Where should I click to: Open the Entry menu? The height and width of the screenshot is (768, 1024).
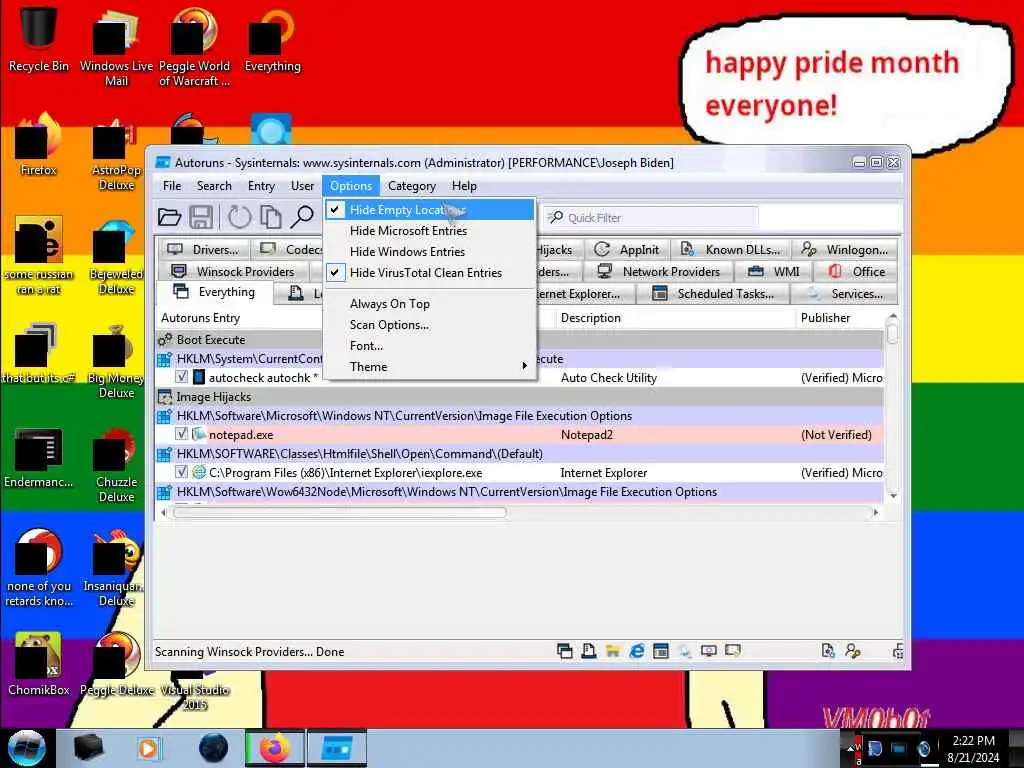tap(261, 186)
